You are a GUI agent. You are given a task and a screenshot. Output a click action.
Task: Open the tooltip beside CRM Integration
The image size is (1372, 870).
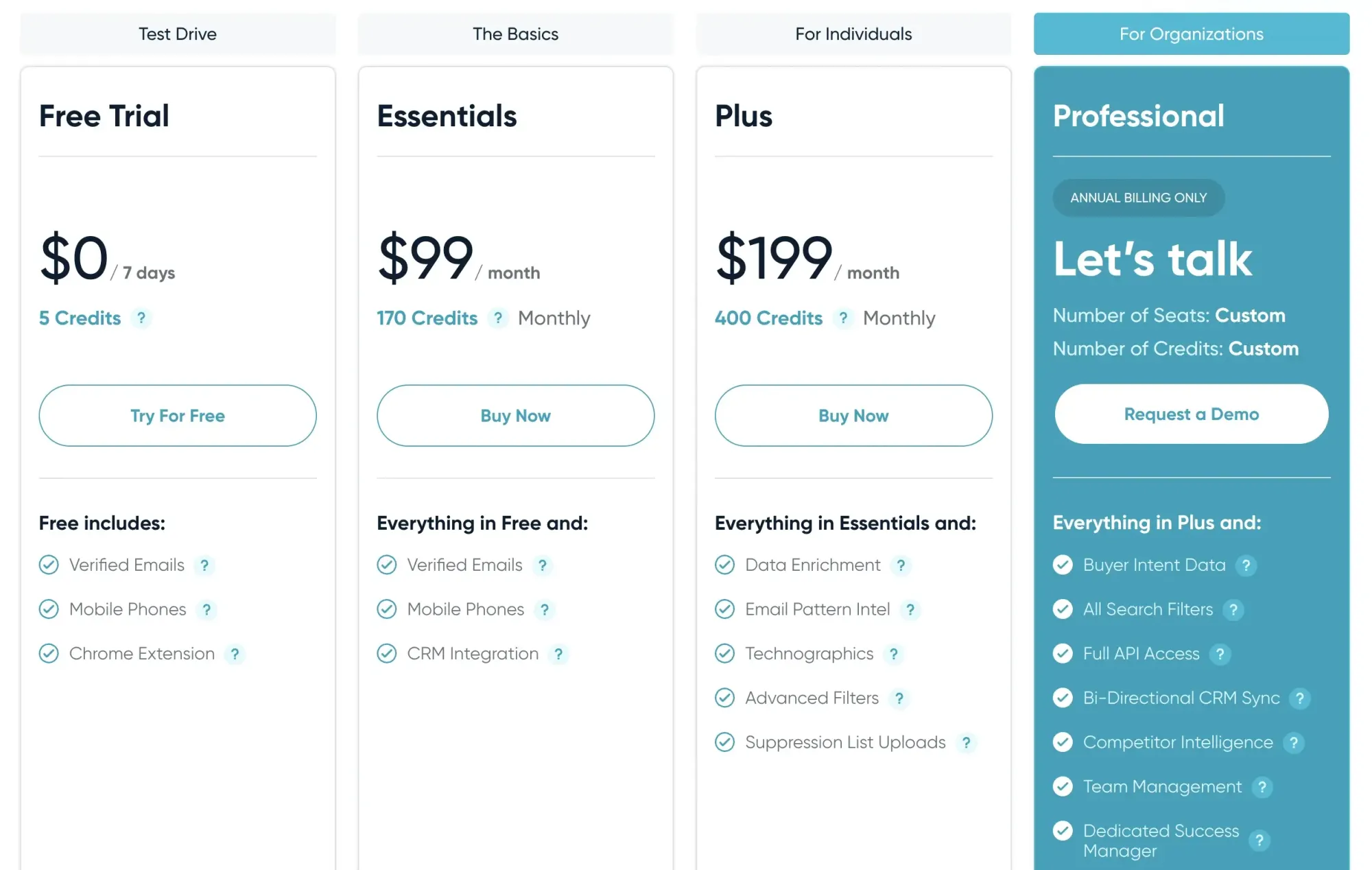558,653
